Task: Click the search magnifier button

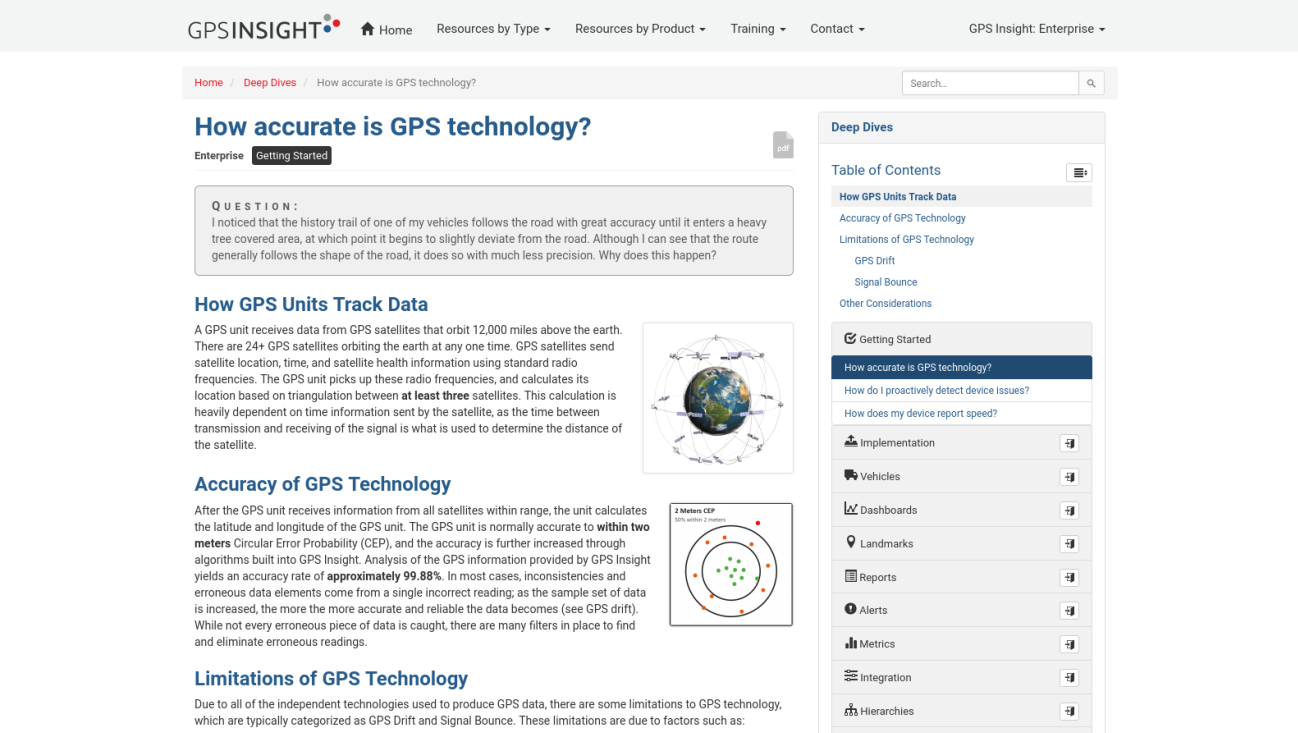Action: tap(1091, 83)
